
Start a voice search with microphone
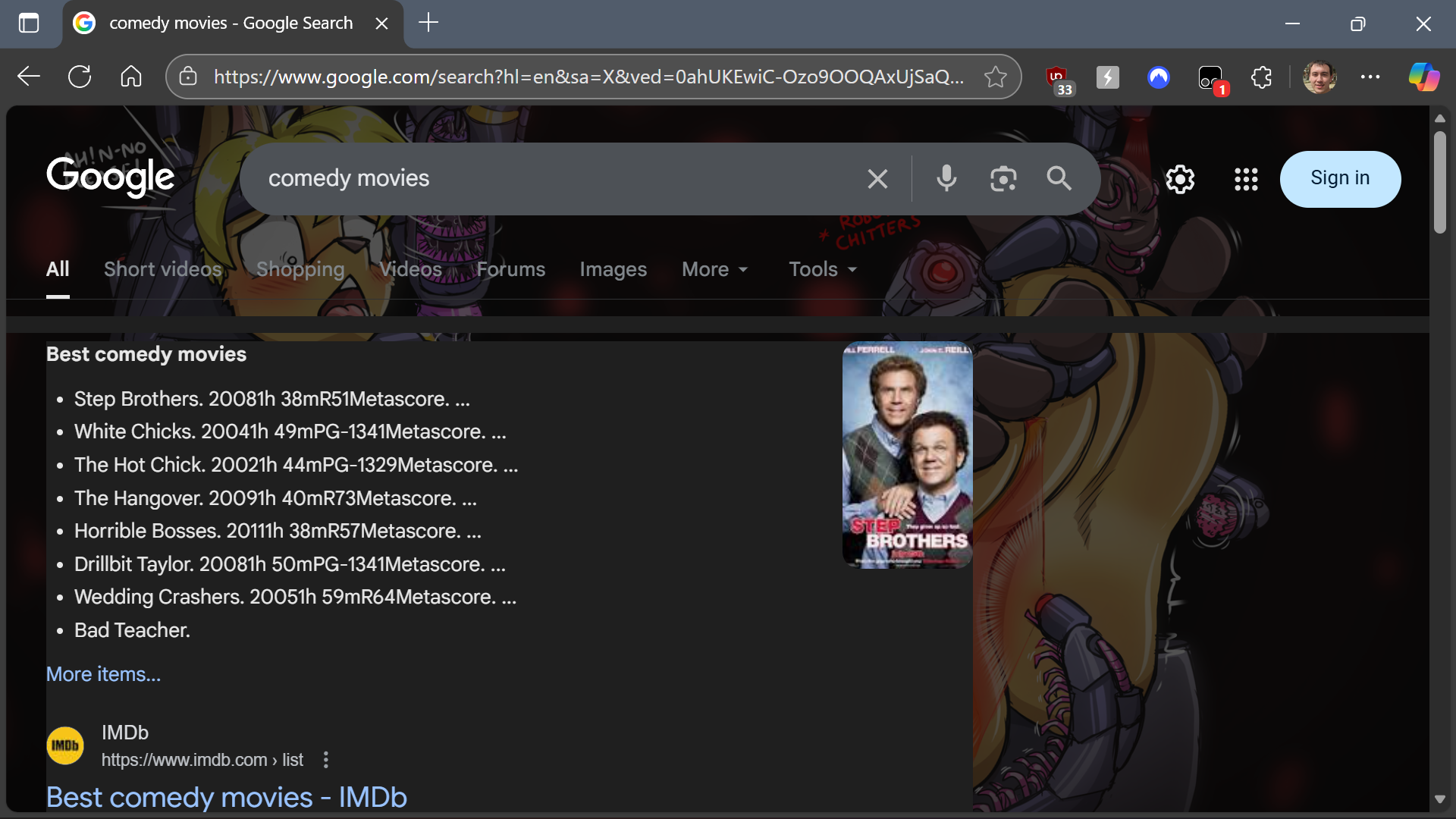[946, 179]
